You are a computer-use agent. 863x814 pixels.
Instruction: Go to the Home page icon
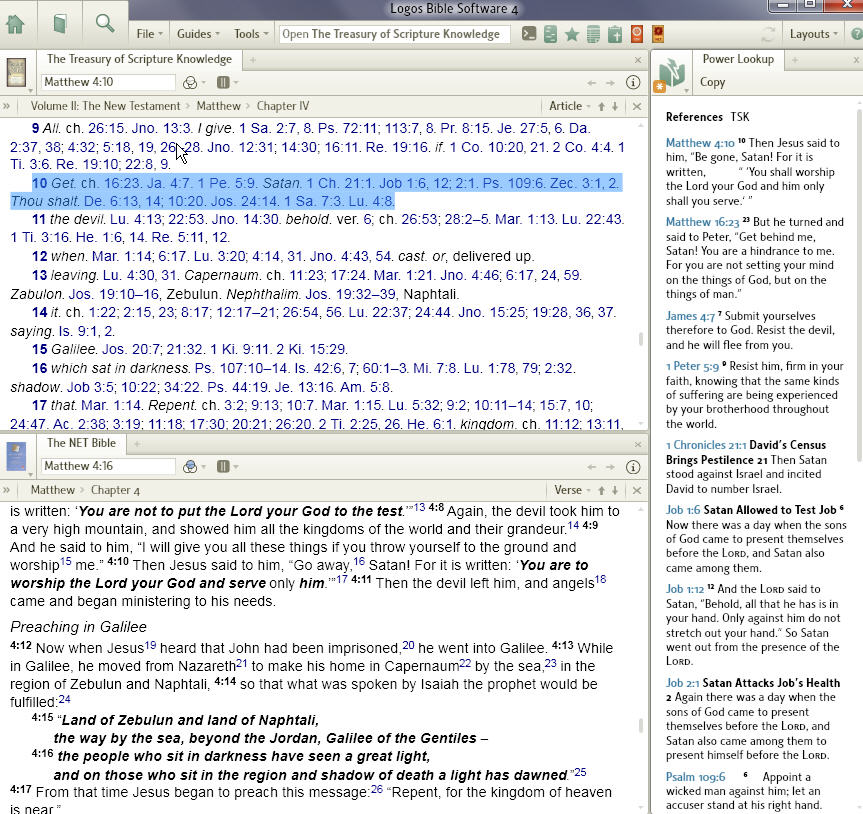15,24
